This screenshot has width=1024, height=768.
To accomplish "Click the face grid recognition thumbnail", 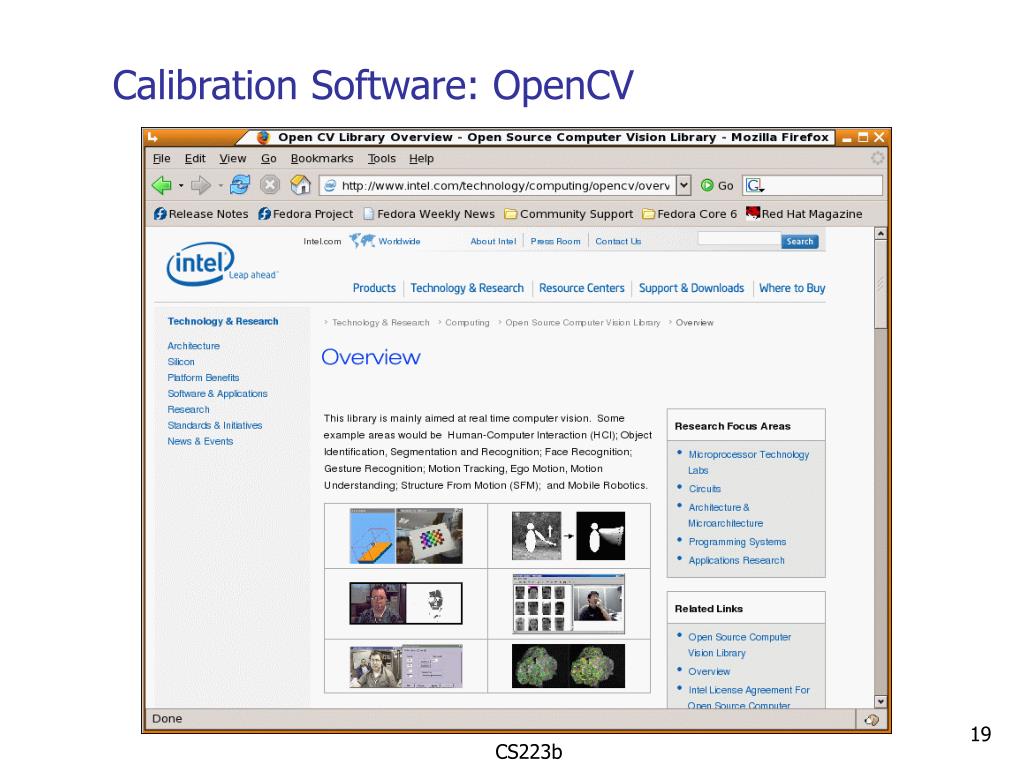I will click(x=568, y=604).
